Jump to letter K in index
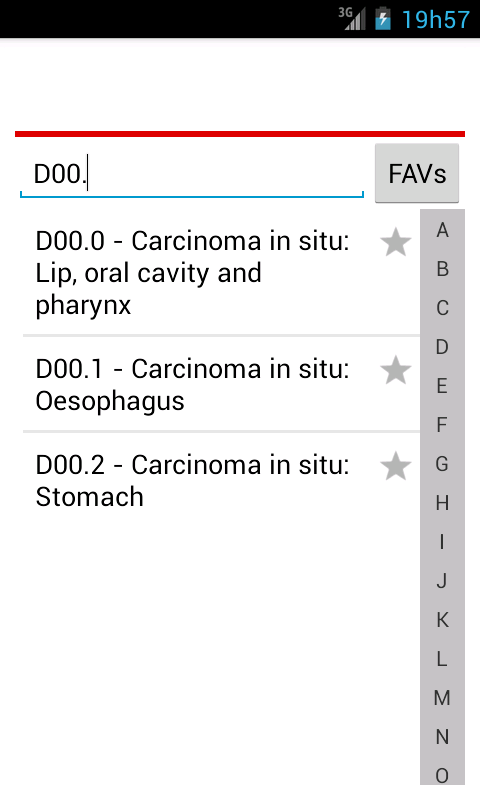 (x=442, y=620)
